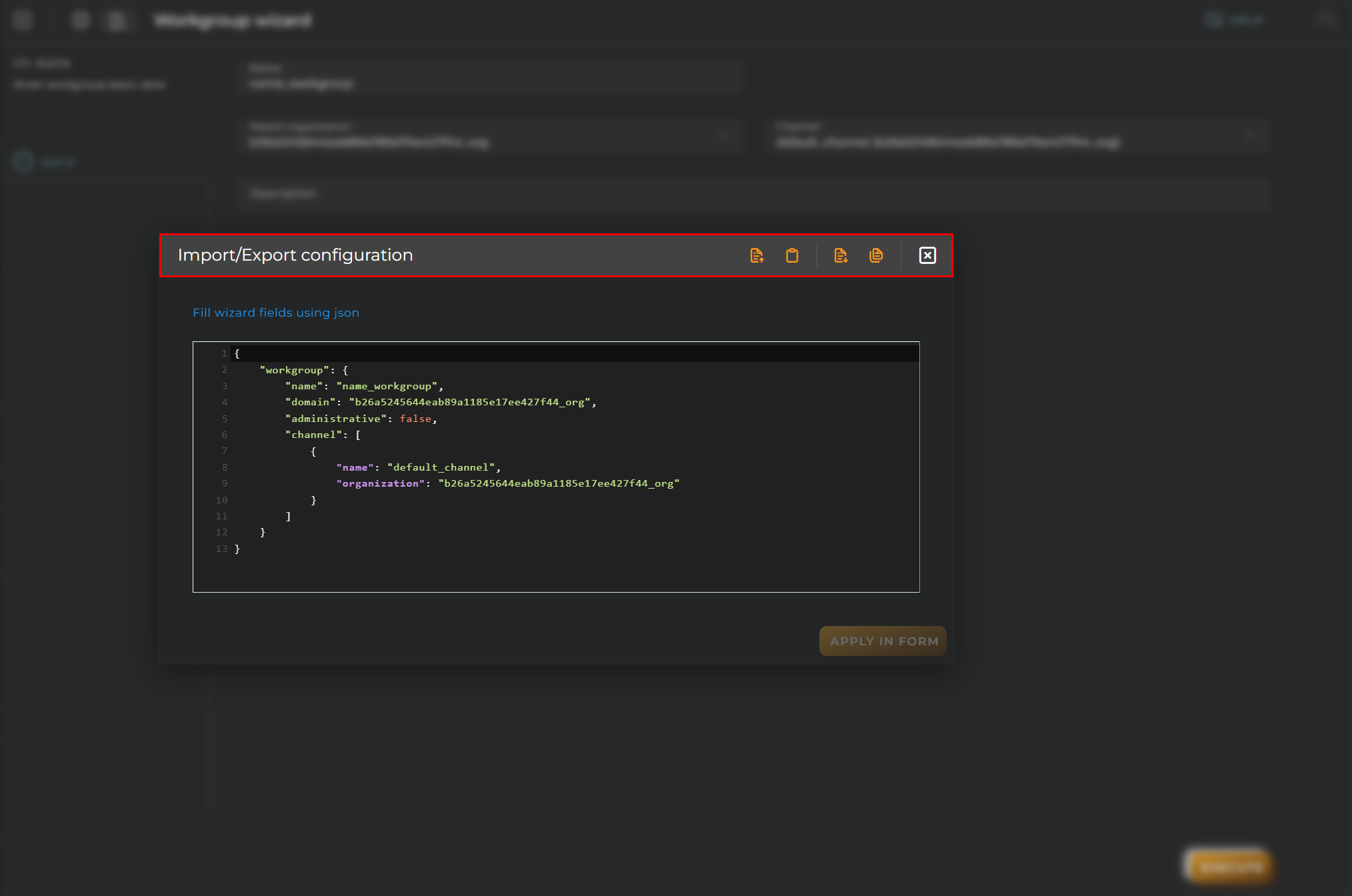Click the "name_workgroup" value in the editor
Image resolution: width=1352 pixels, height=896 pixels.
point(387,386)
